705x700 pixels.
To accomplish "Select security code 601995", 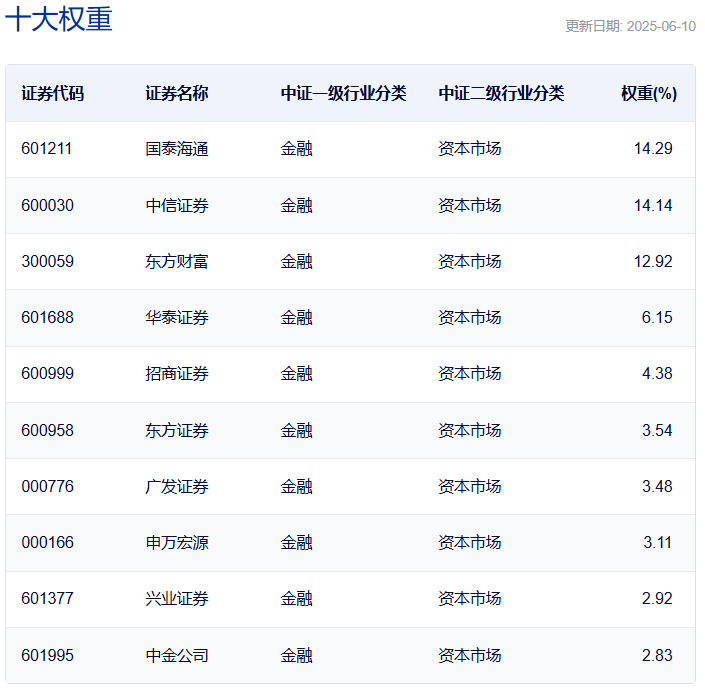I will (47, 655).
